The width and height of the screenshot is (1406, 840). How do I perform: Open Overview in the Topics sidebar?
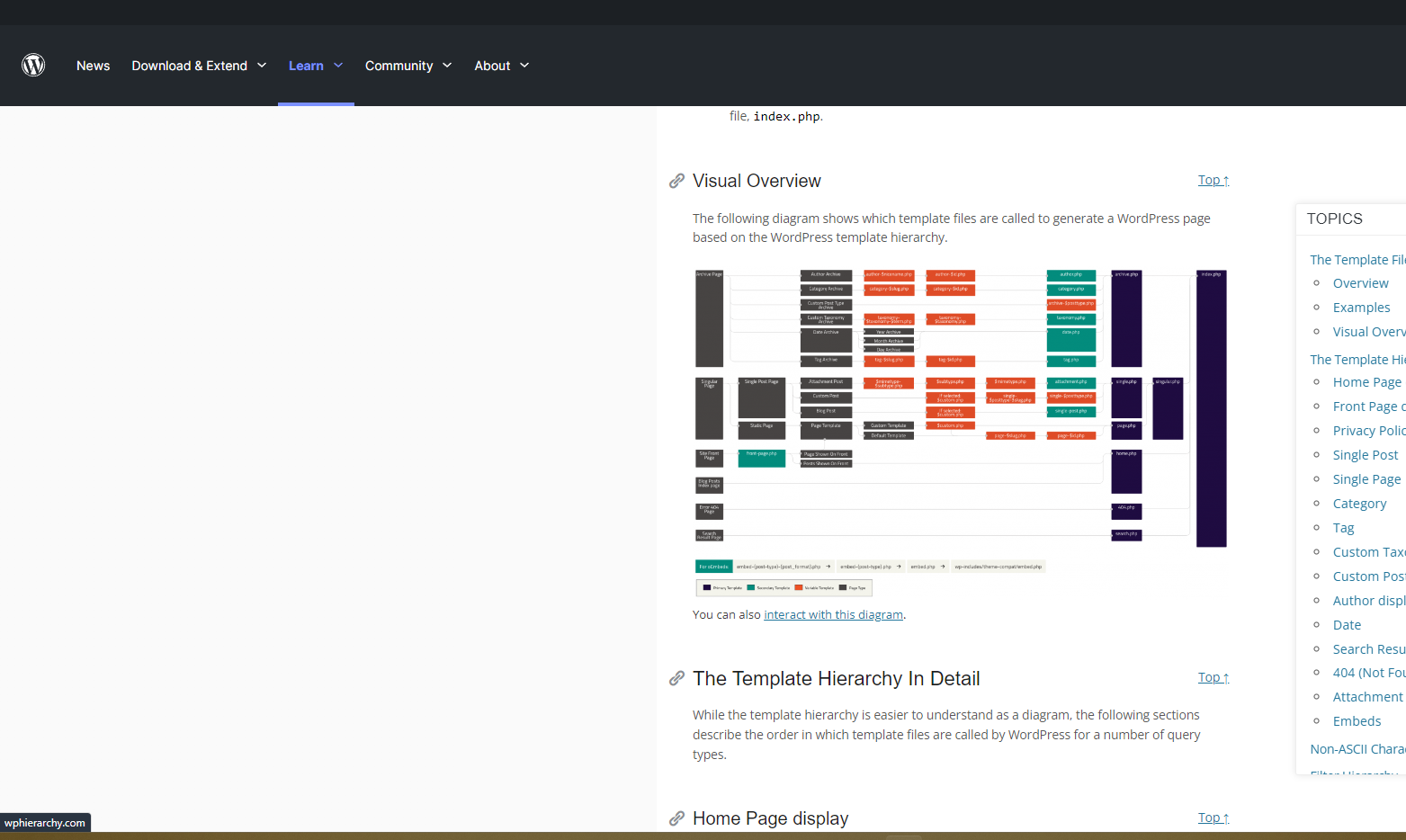(x=1360, y=282)
